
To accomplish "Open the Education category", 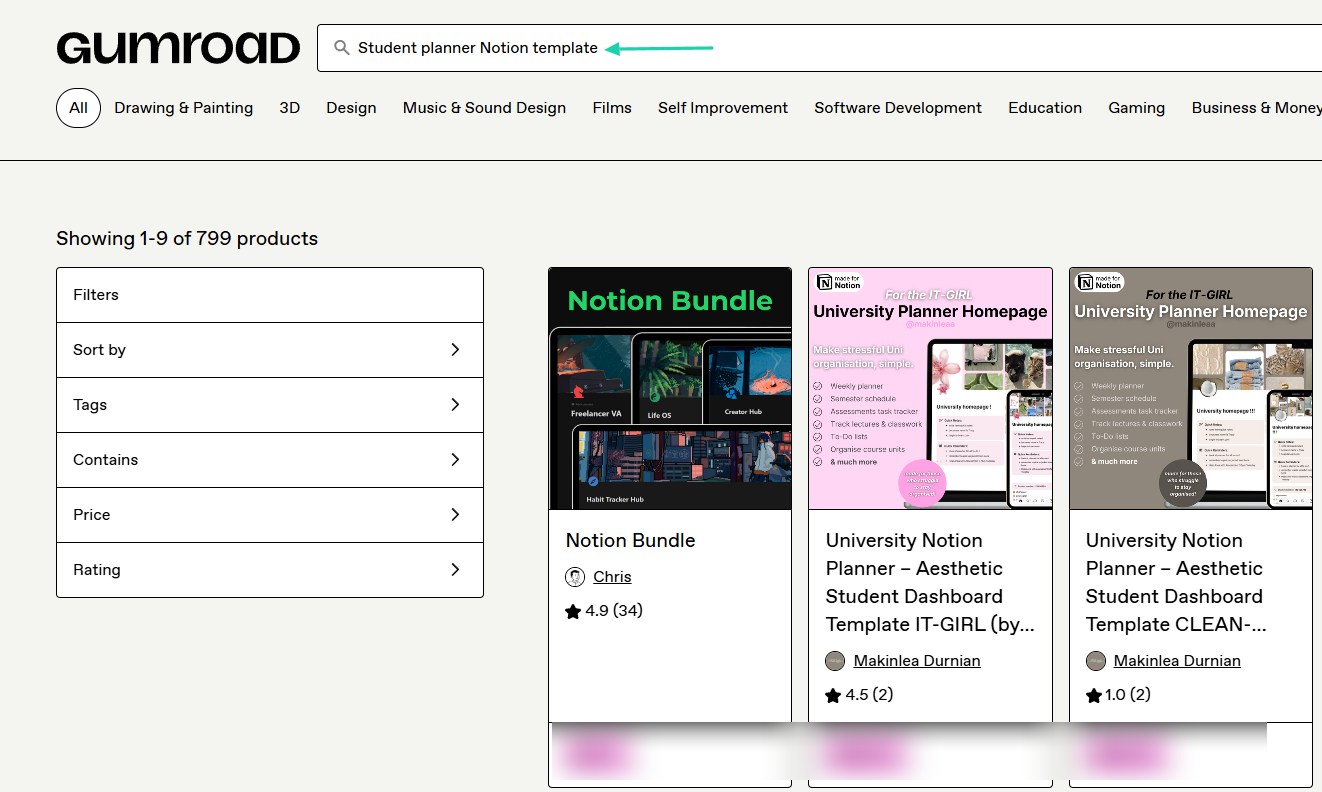I will click(x=1045, y=108).
